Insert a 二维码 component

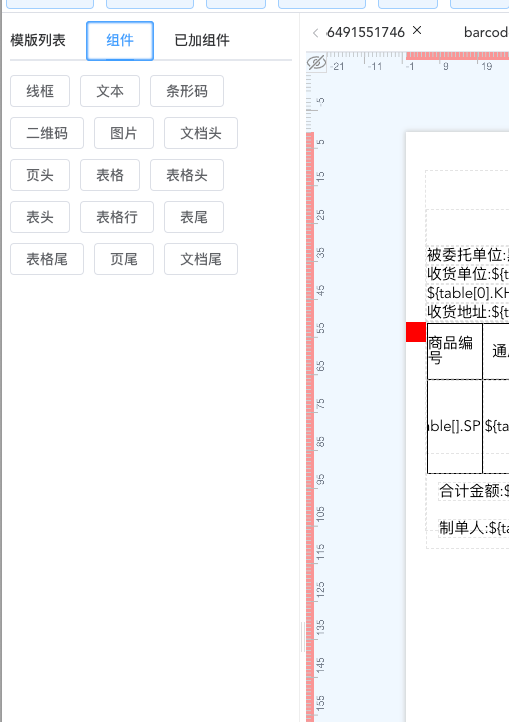(47, 133)
